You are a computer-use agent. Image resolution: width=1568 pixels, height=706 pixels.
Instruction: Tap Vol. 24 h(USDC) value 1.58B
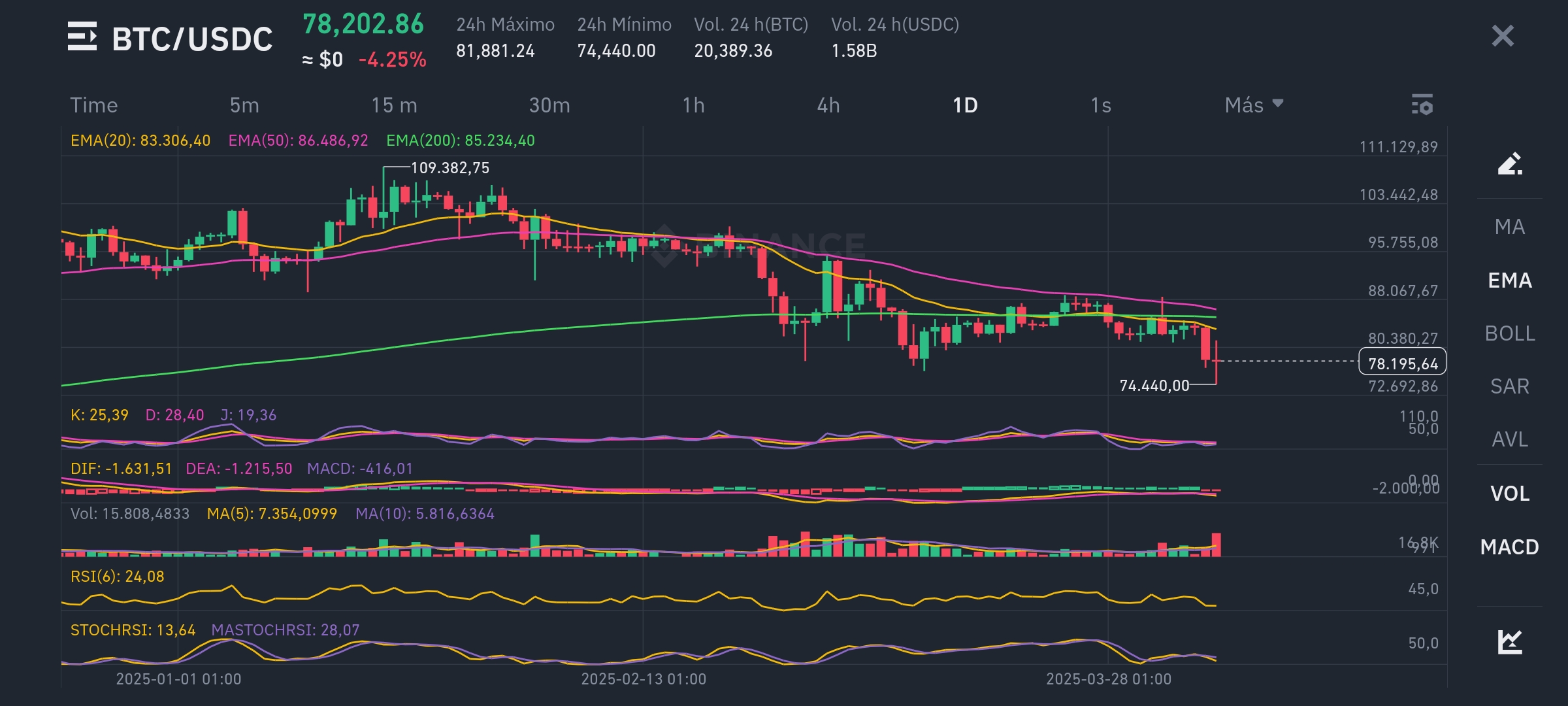click(854, 51)
